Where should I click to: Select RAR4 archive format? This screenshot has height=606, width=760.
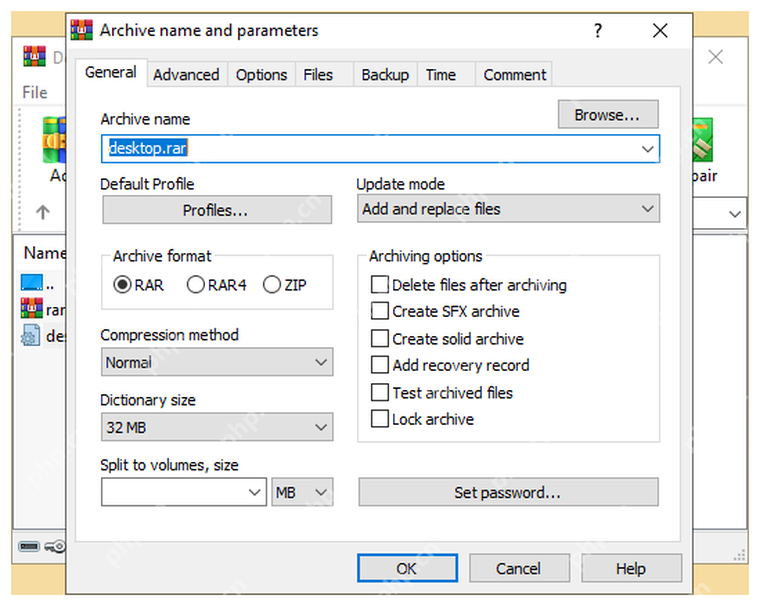coord(196,285)
